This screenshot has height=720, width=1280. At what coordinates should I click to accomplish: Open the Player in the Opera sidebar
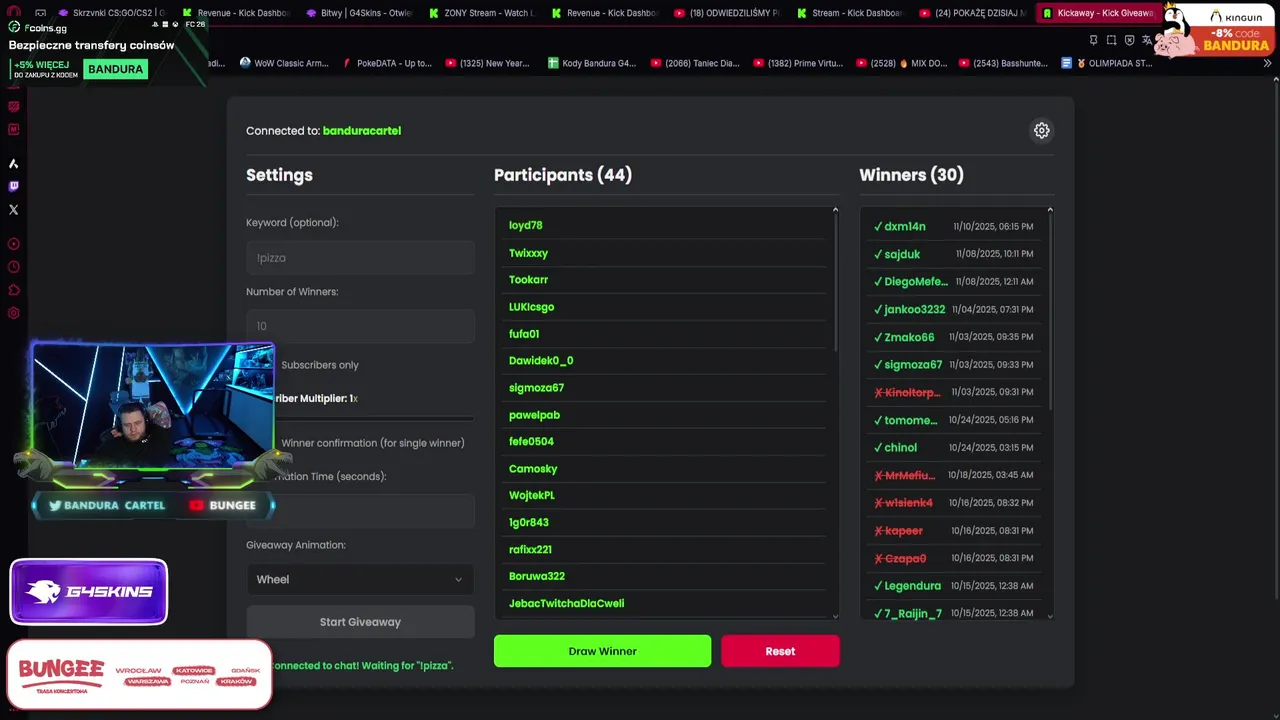click(13, 244)
